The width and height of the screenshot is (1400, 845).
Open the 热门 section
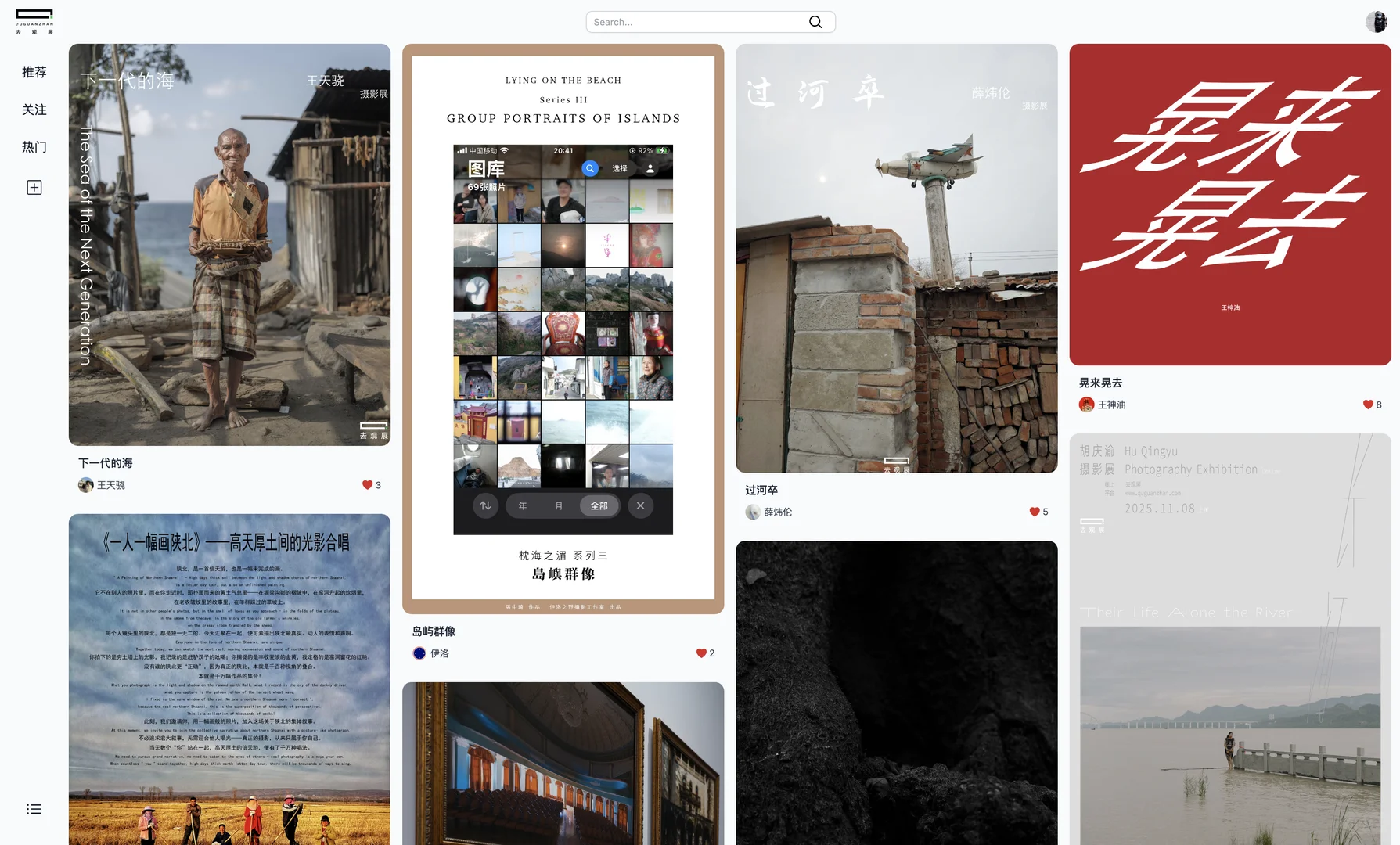(34, 147)
